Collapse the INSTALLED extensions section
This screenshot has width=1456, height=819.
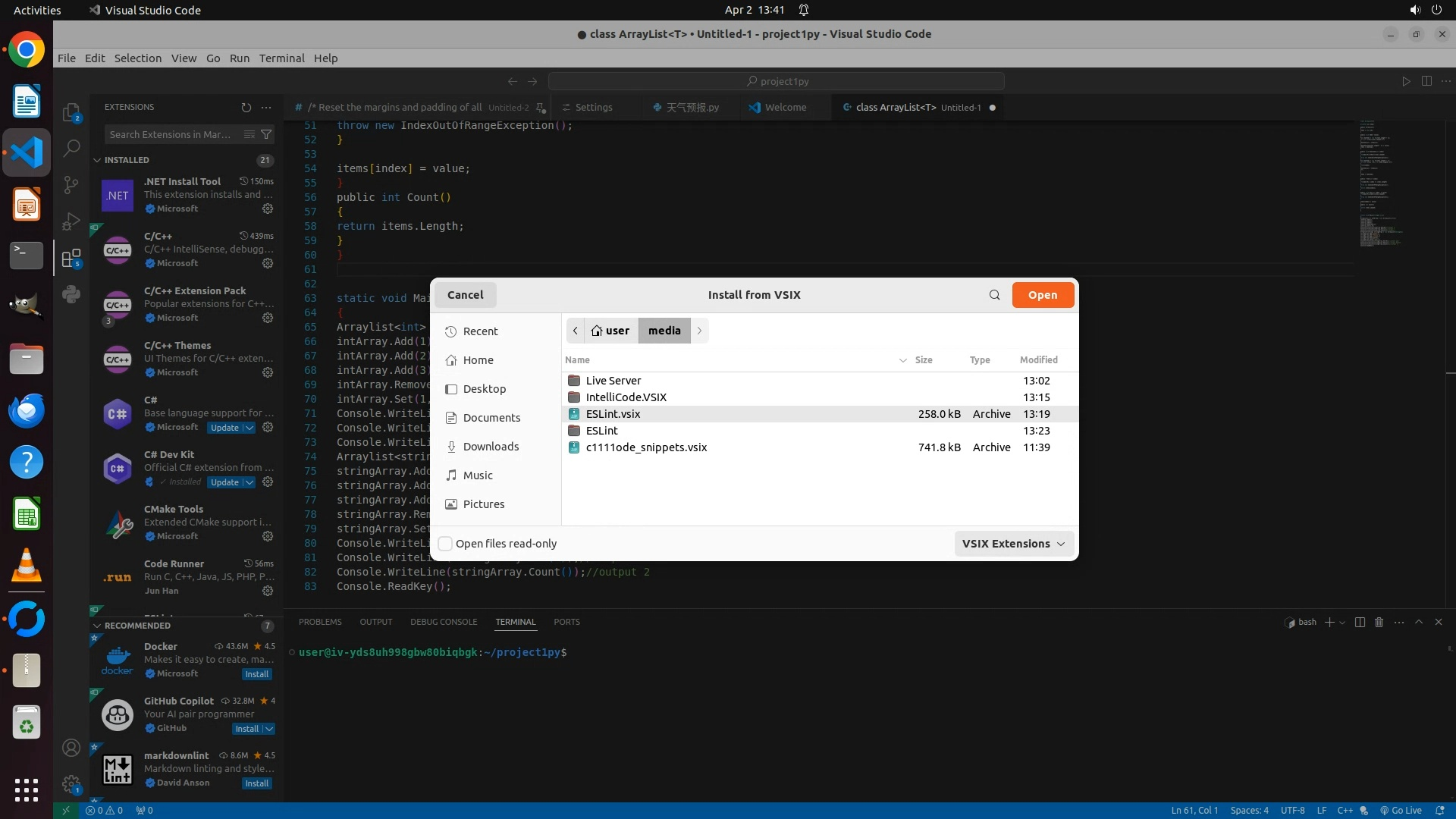(x=97, y=160)
